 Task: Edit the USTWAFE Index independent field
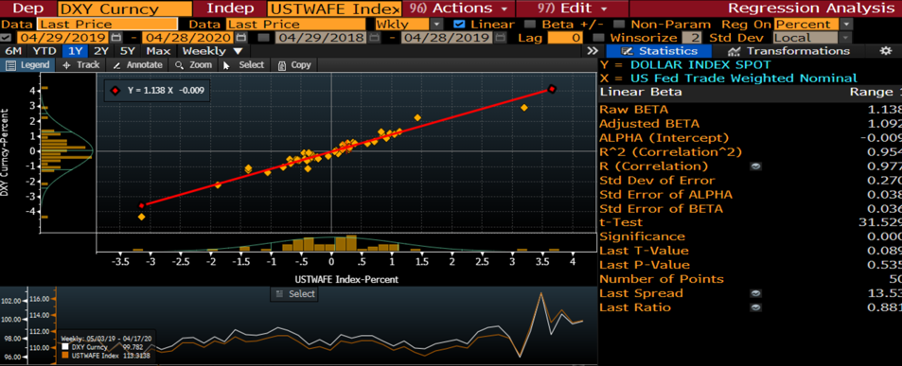click(x=334, y=9)
